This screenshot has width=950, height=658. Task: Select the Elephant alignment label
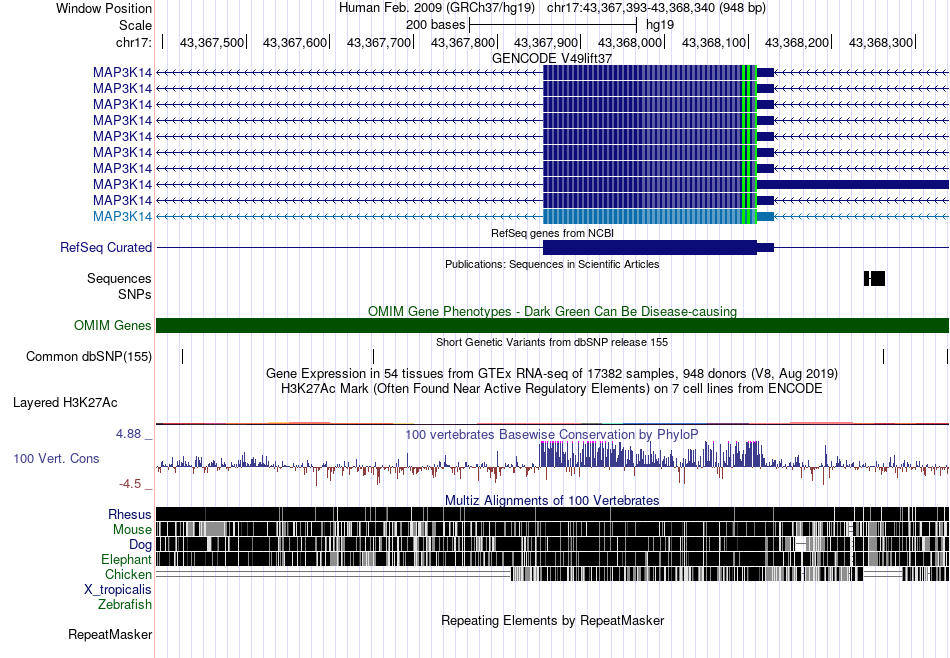pos(127,559)
